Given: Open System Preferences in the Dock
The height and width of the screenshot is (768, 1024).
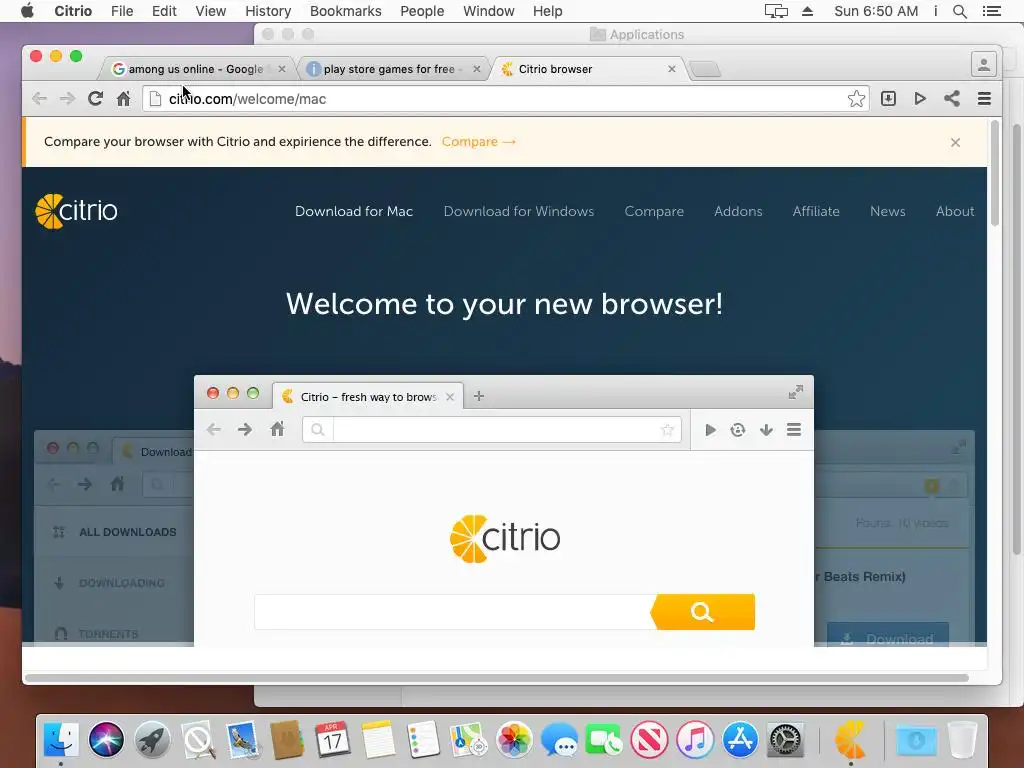Looking at the screenshot, I should tap(785, 740).
